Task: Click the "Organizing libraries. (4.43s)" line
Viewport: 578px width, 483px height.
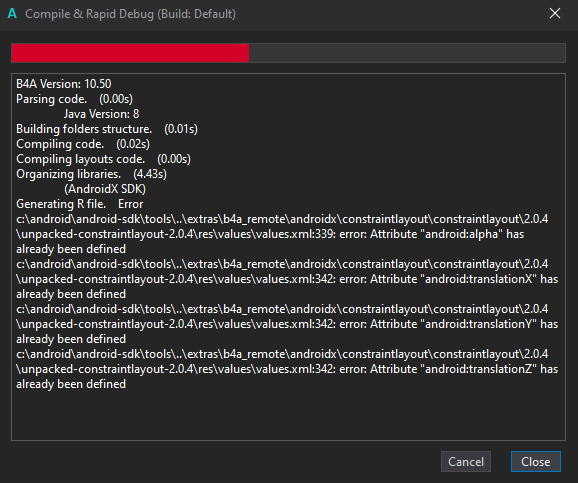Action: coord(91,174)
